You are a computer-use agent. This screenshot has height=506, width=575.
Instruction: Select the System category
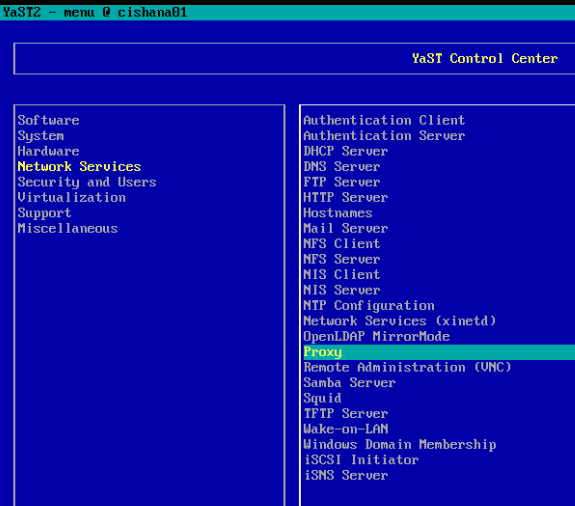click(x=41, y=136)
